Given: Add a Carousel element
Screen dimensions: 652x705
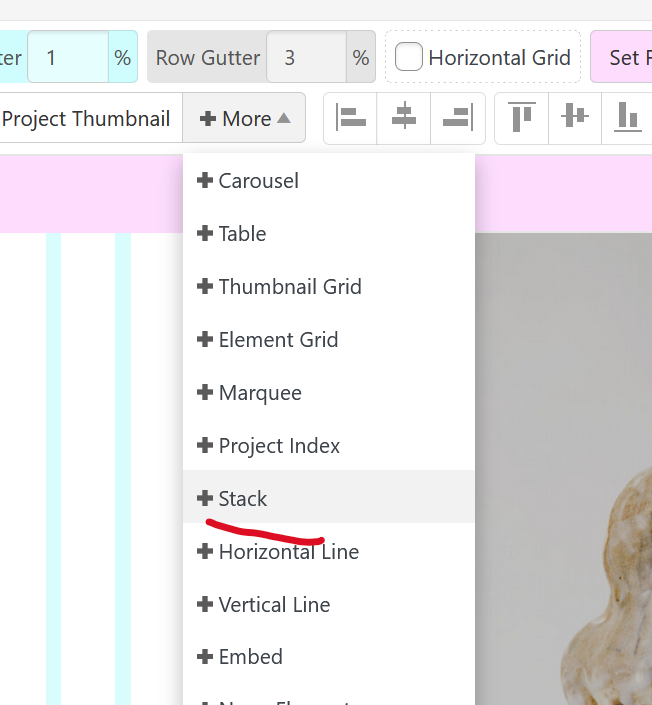Looking at the screenshot, I should [x=258, y=181].
